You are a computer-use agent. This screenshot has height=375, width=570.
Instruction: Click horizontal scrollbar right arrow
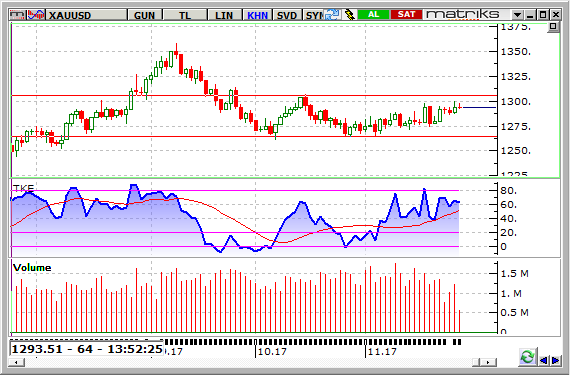[489, 362]
